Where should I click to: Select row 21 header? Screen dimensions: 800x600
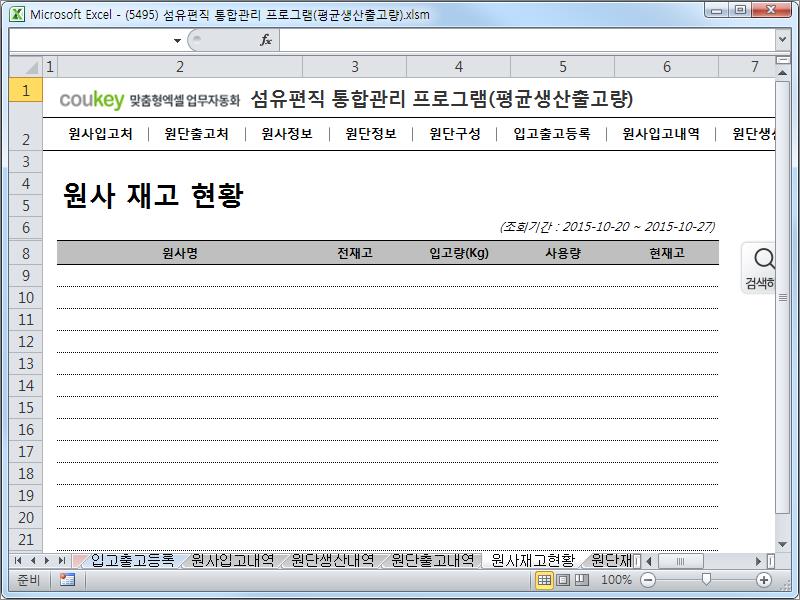[x=26, y=539]
